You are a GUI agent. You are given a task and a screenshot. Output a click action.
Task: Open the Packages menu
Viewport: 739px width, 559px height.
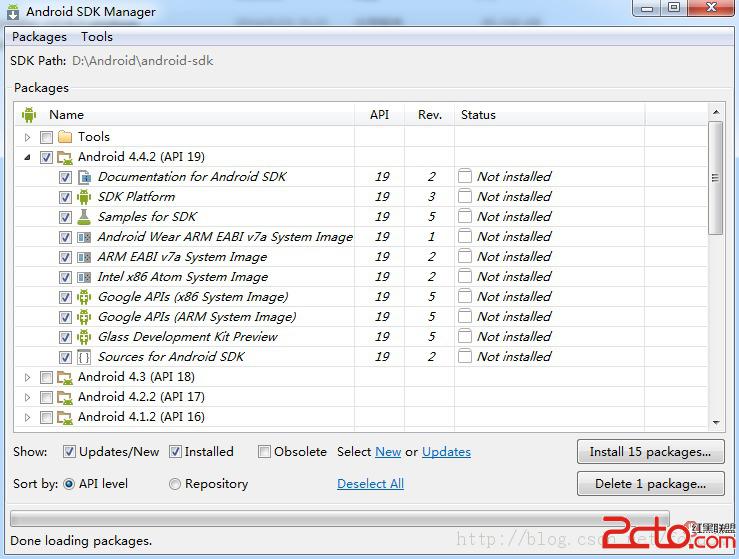pos(39,37)
